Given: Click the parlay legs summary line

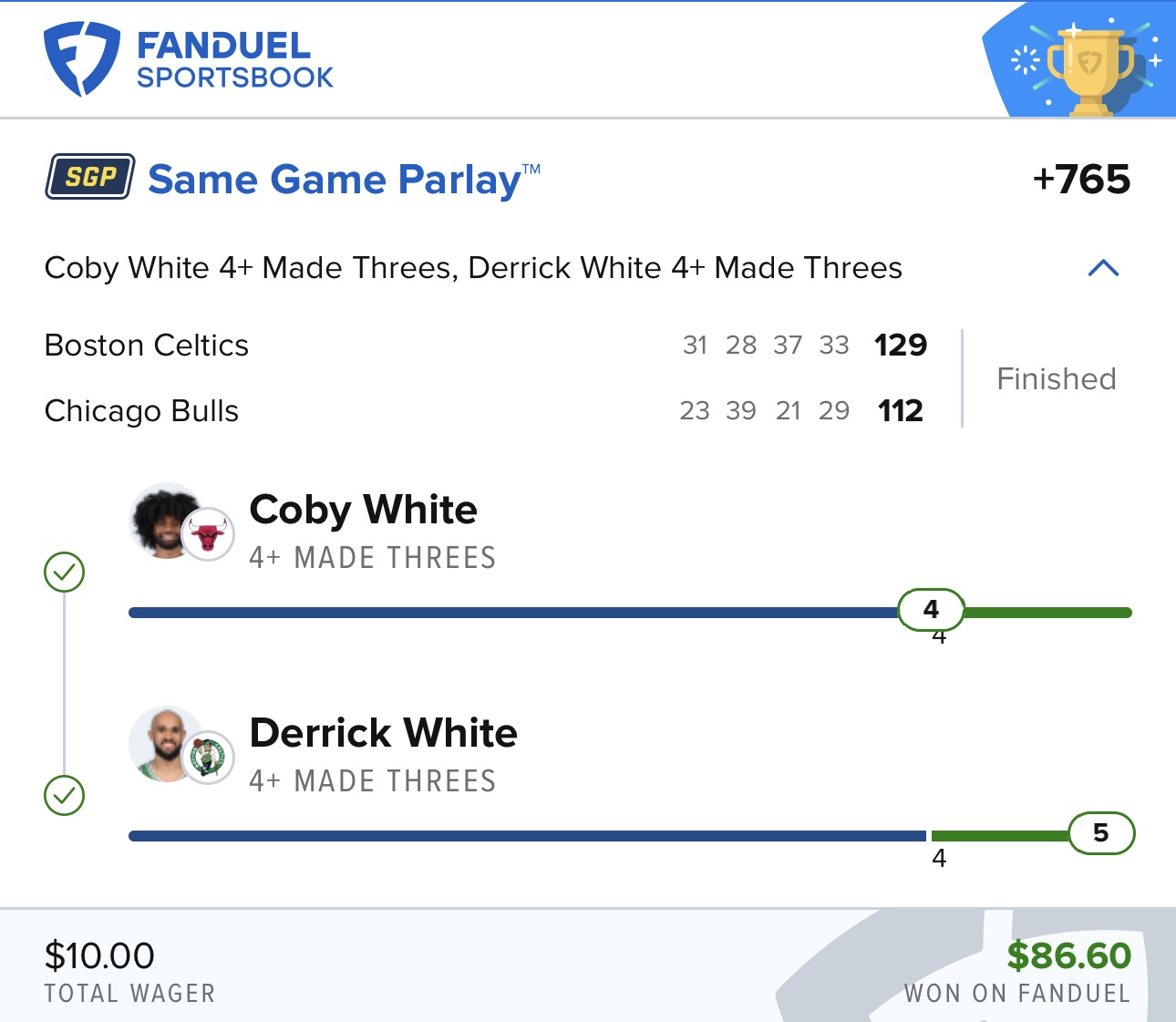Looking at the screenshot, I should point(473,268).
